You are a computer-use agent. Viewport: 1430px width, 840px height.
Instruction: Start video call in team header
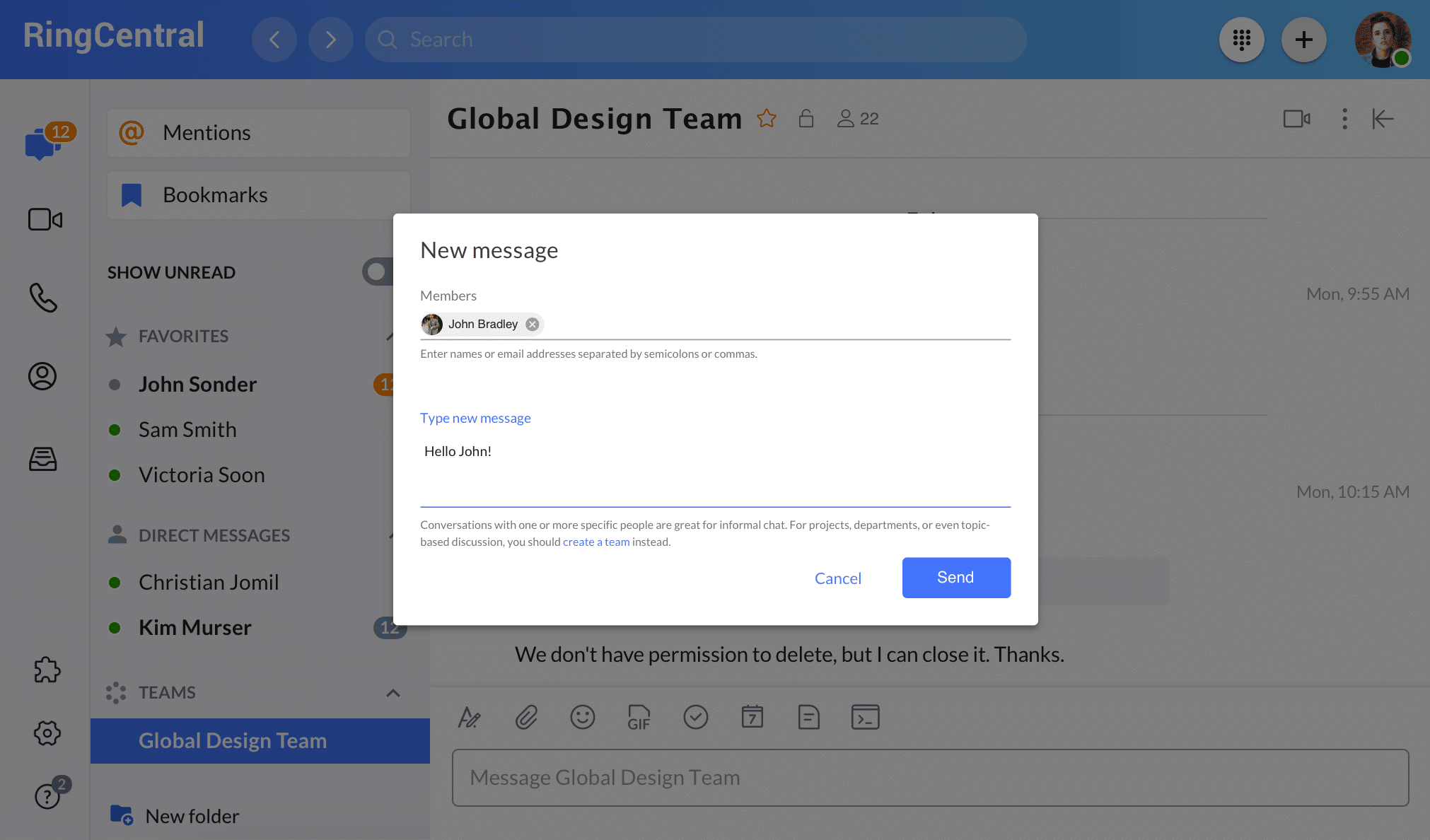coord(1296,119)
